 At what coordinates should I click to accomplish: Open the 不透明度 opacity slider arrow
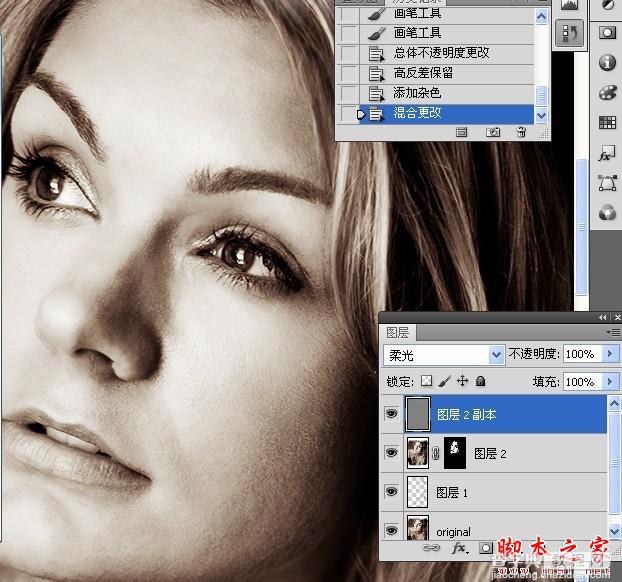pyautogui.click(x=610, y=353)
